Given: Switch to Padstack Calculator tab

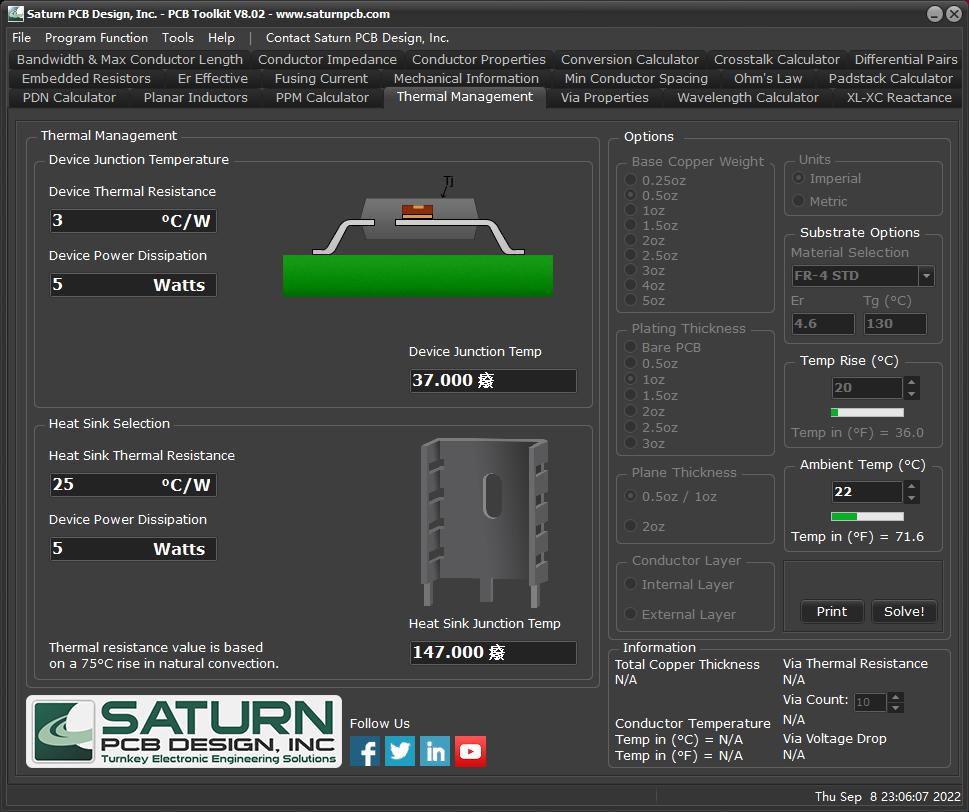Looking at the screenshot, I should pyautogui.click(x=890, y=78).
